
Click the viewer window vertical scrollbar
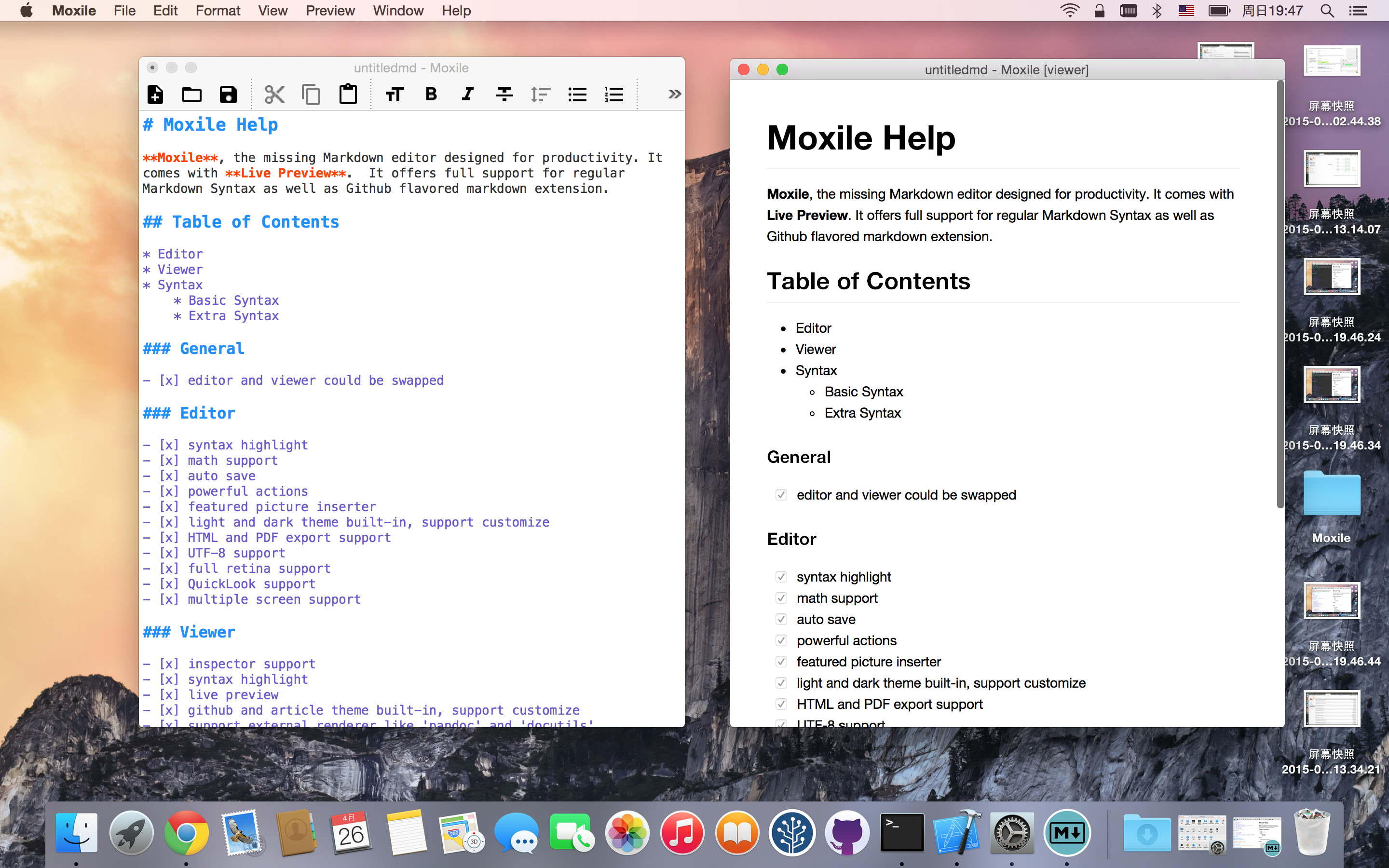(1280, 295)
